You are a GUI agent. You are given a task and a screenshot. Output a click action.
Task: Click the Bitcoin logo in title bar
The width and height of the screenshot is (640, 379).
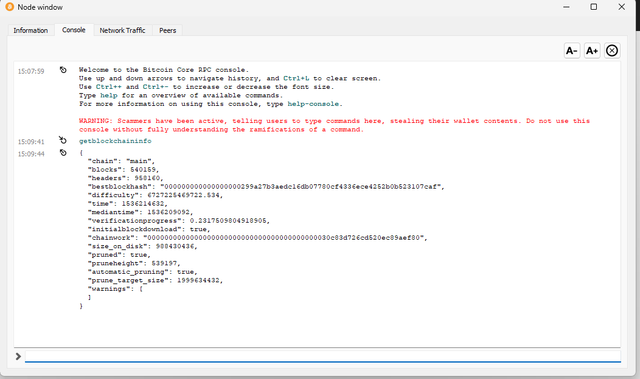point(9,7)
